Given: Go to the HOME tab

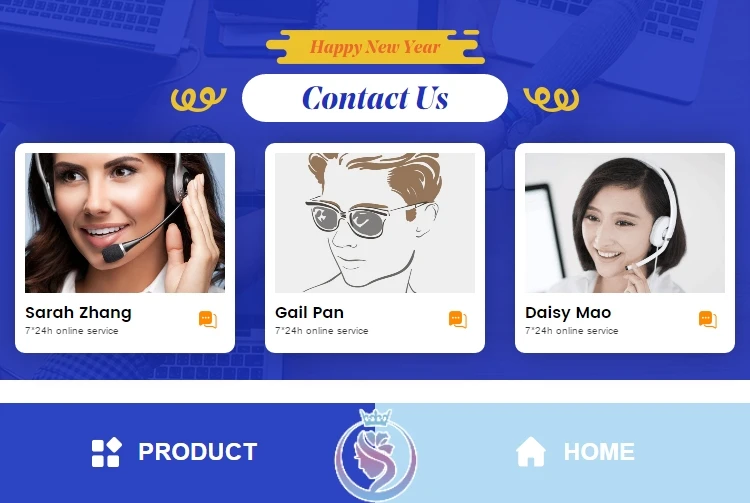Looking at the screenshot, I should pyautogui.click(x=575, y=451).
